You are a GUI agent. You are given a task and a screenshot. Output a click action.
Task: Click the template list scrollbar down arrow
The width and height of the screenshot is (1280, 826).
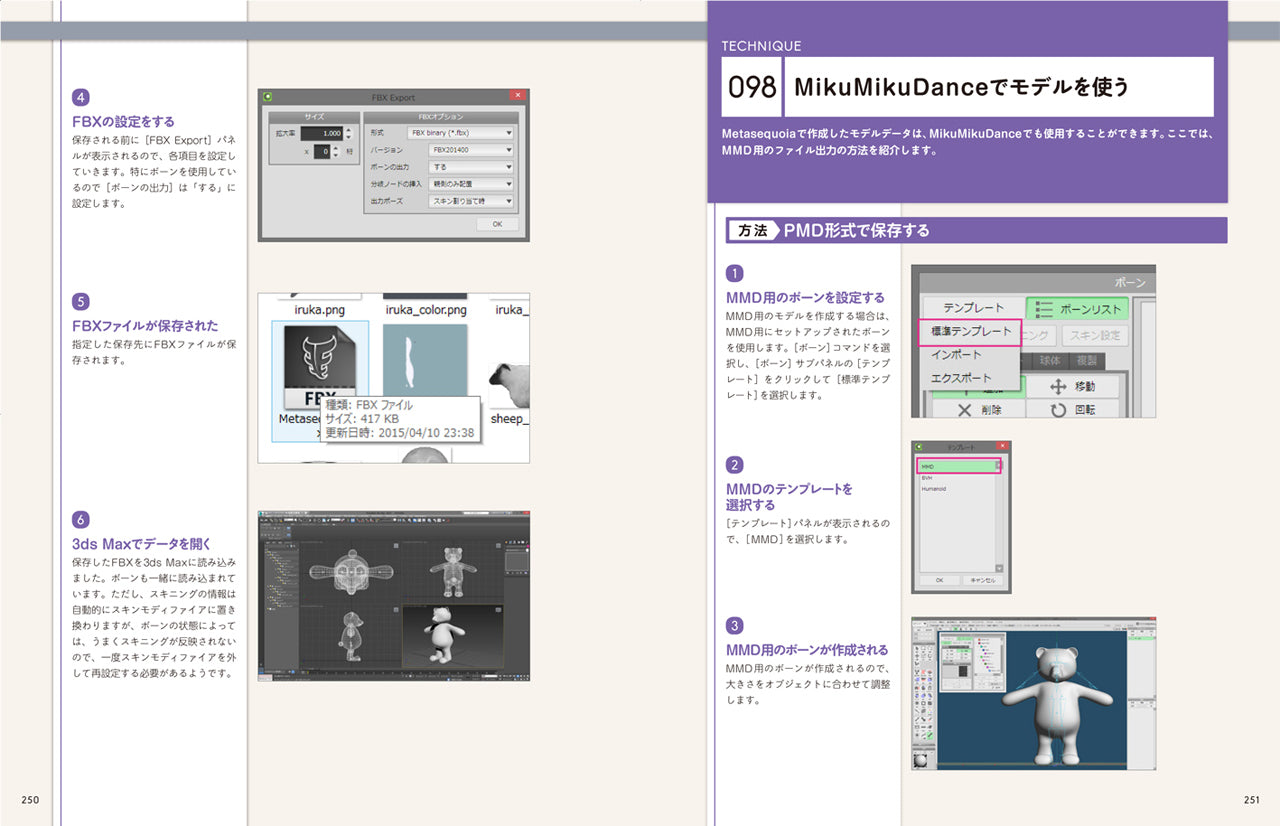(x=1000, y=568)
